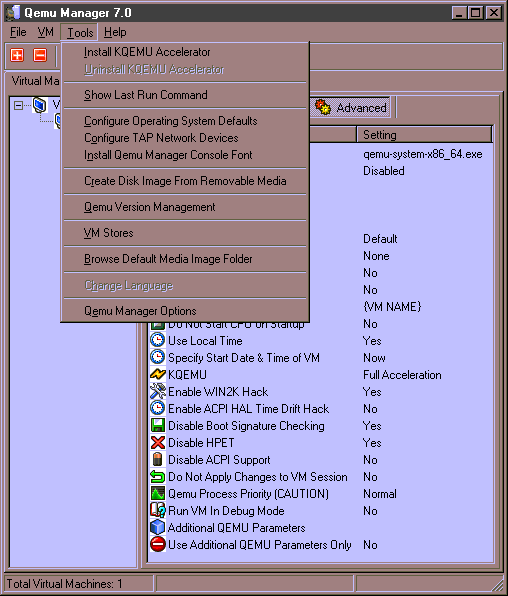Open the File menu
Viewport: 508px width, 596px height.
point(18,32)
